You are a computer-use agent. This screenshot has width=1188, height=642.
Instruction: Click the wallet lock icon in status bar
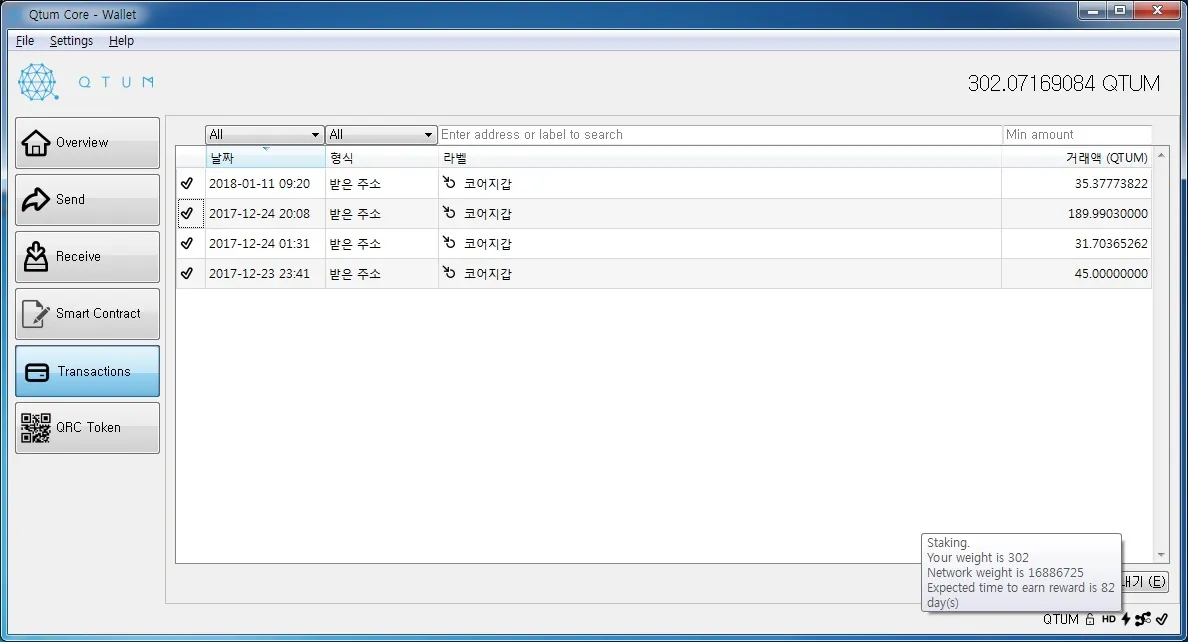(x=1090, y=619)
